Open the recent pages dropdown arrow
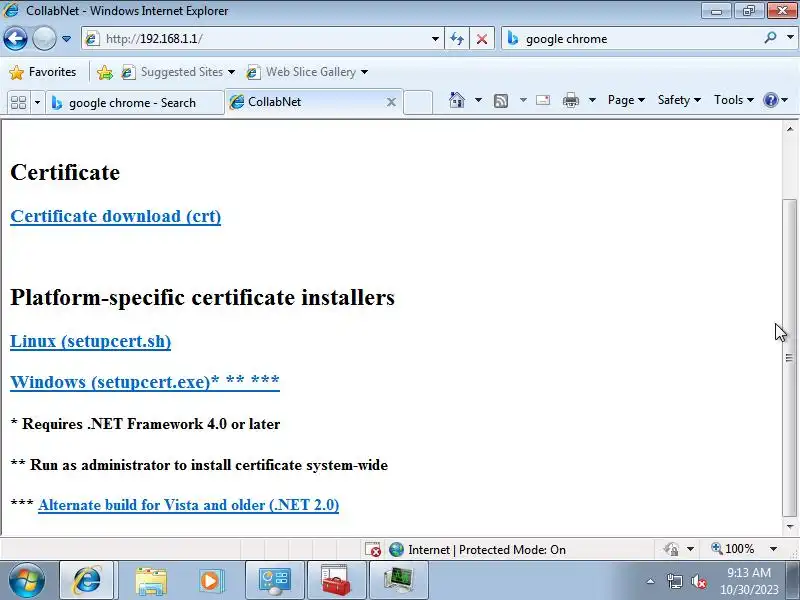The height and width of the screenshot is (600, 800). pos(66,39)
